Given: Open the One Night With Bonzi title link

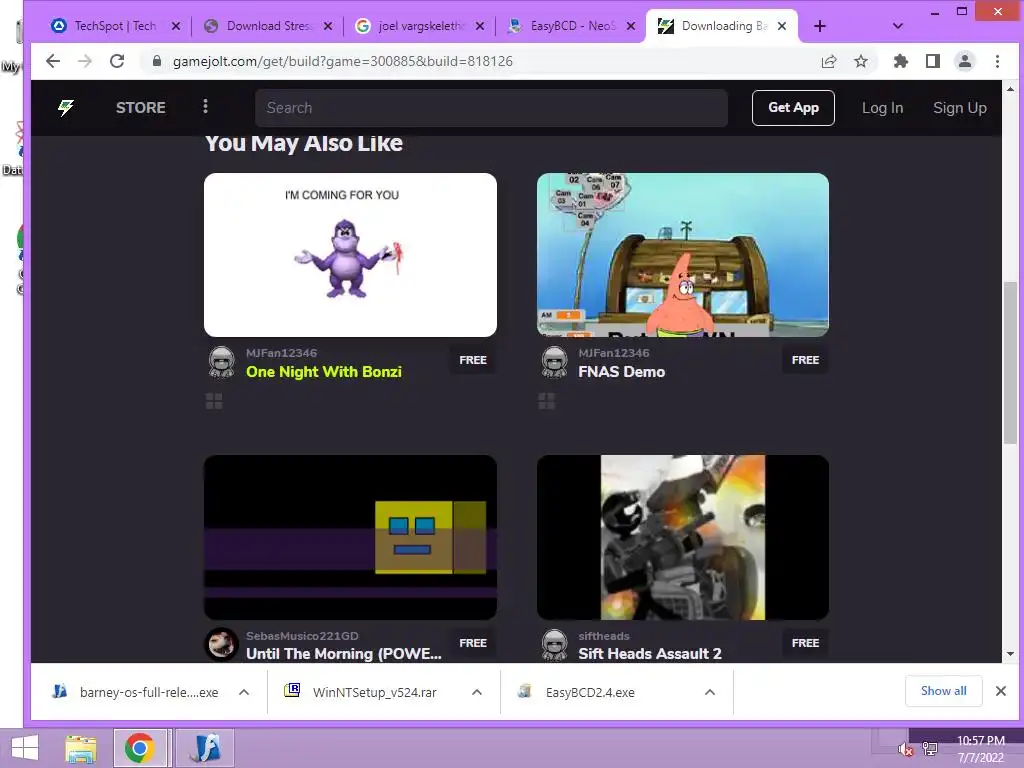Looking at the screenshot, I should click(323, 372).
